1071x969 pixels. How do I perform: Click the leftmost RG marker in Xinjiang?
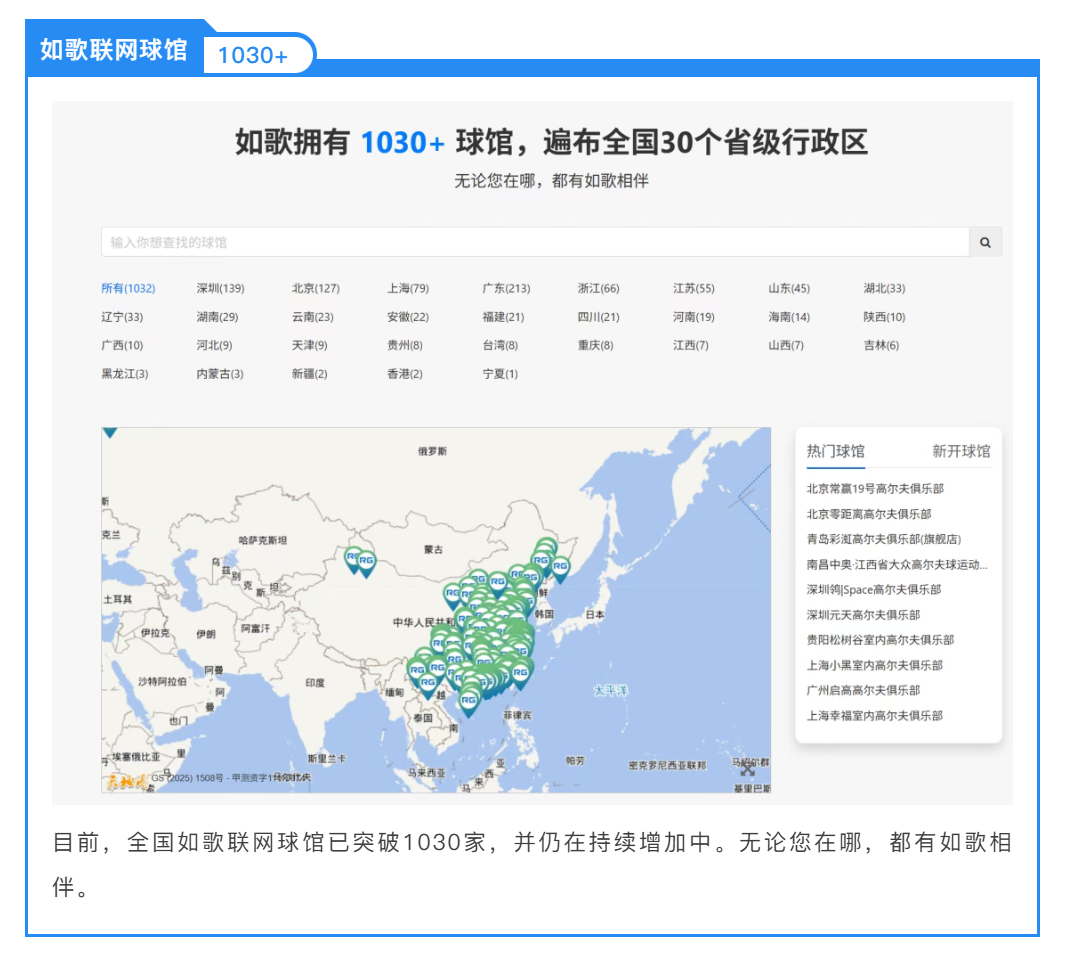click(x=353, y=559)
